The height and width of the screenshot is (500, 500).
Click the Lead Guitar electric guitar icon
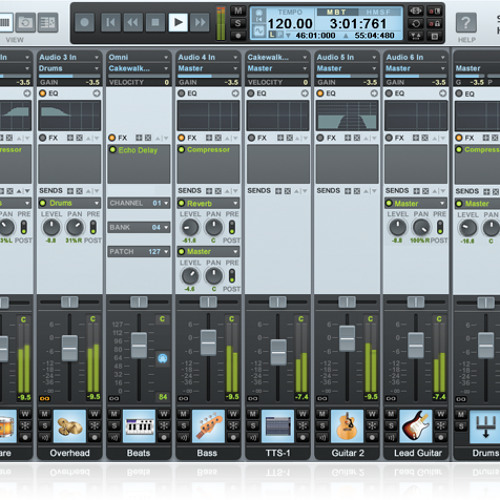[x=416, y=426]
